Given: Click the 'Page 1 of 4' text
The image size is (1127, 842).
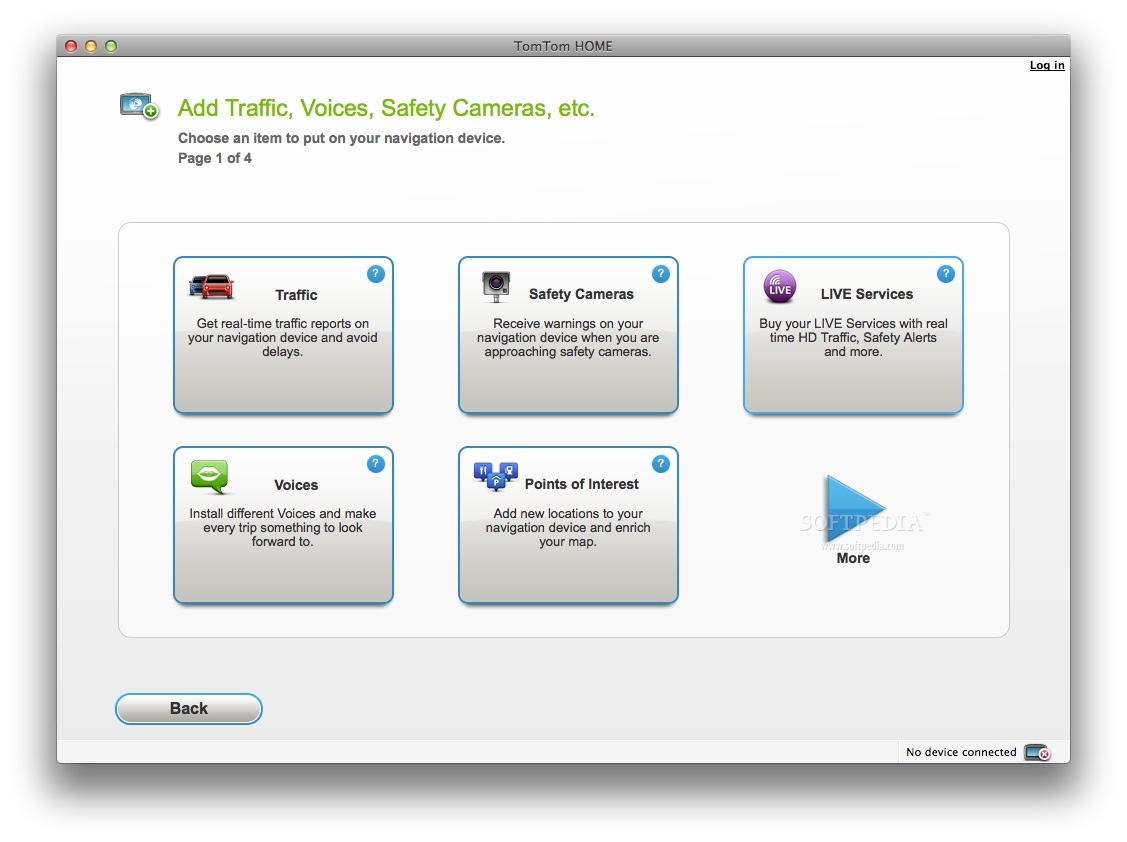Looking at the screenshot, I should [x=215, y=158].
